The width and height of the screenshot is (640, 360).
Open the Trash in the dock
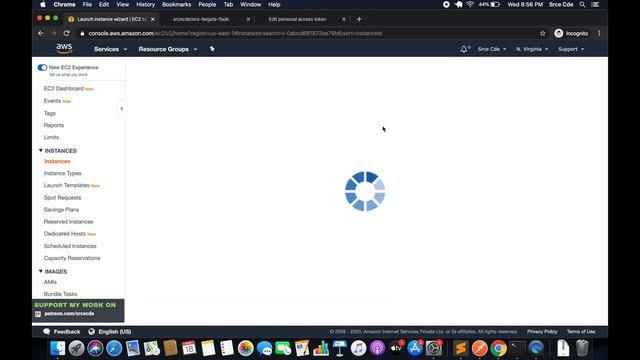582,348
